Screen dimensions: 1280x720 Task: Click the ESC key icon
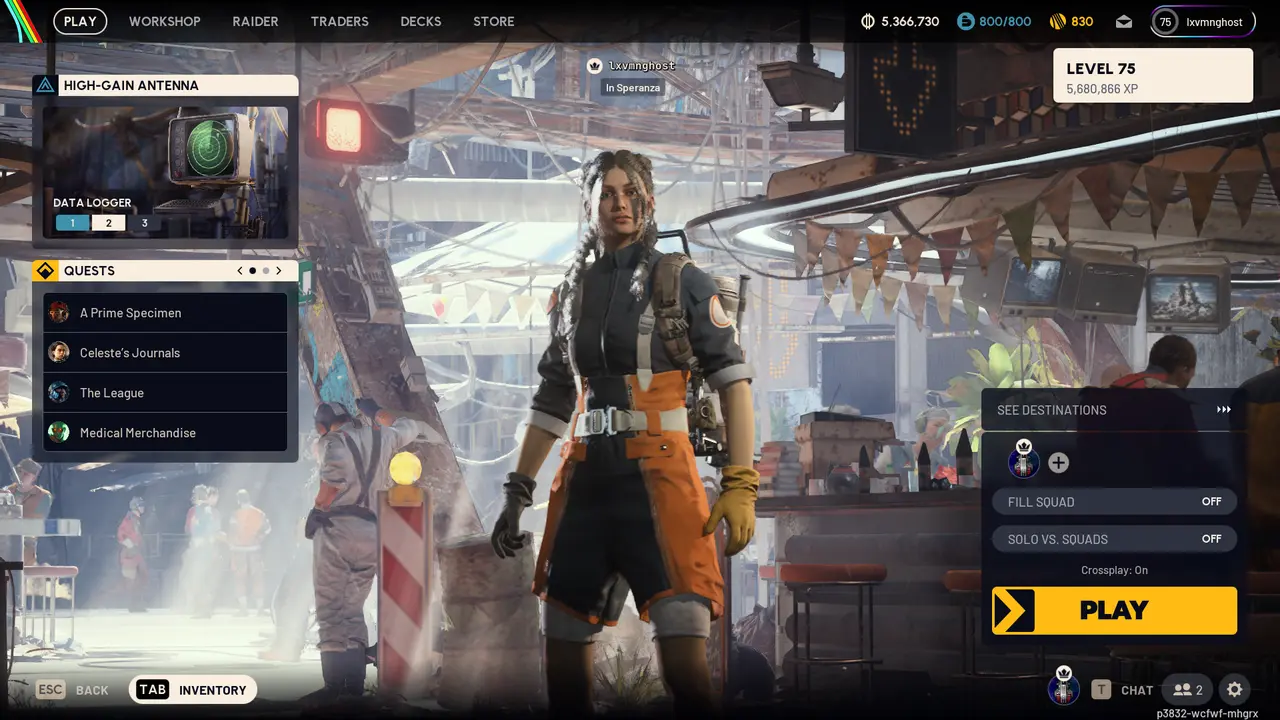[x=51, y=690]
